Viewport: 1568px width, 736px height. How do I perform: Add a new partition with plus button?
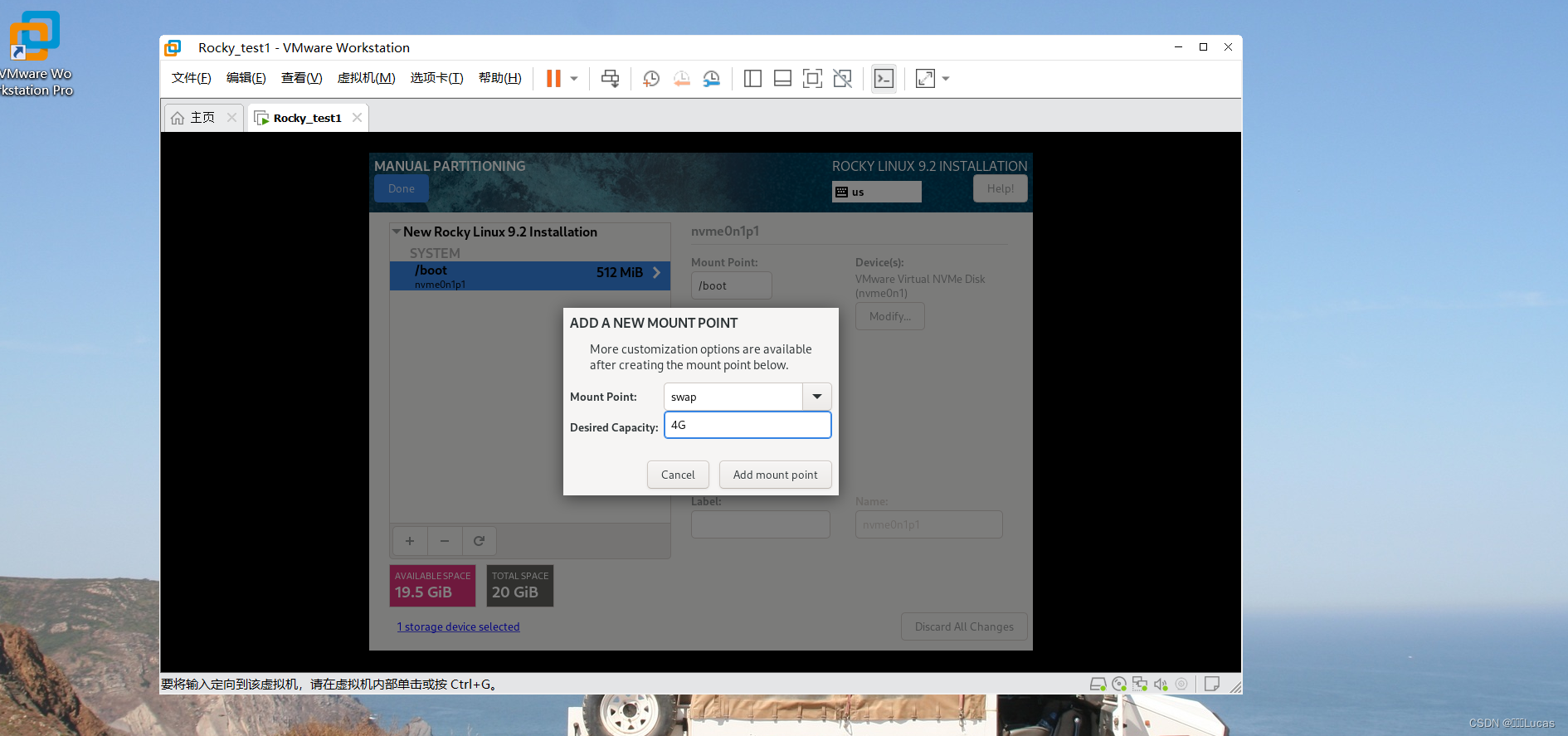[410, 541]
